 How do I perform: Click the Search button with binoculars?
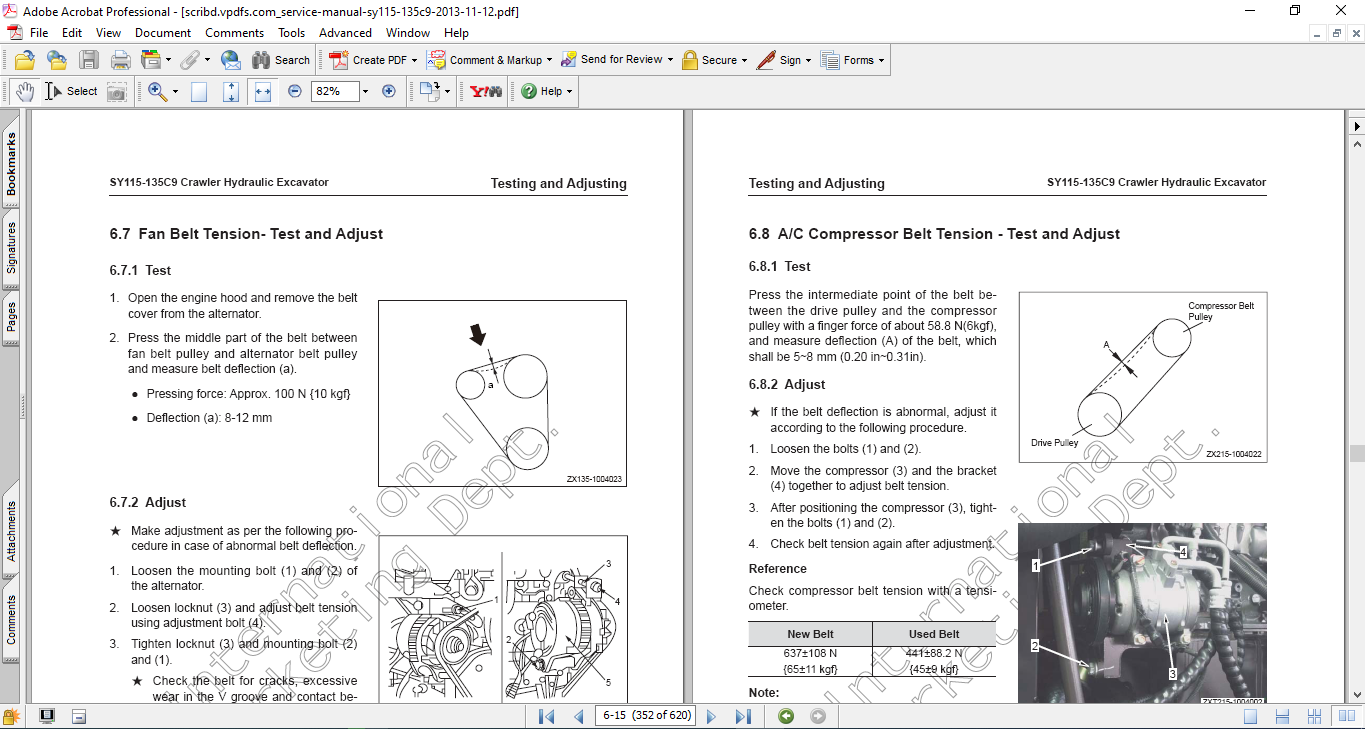(281, 60)
